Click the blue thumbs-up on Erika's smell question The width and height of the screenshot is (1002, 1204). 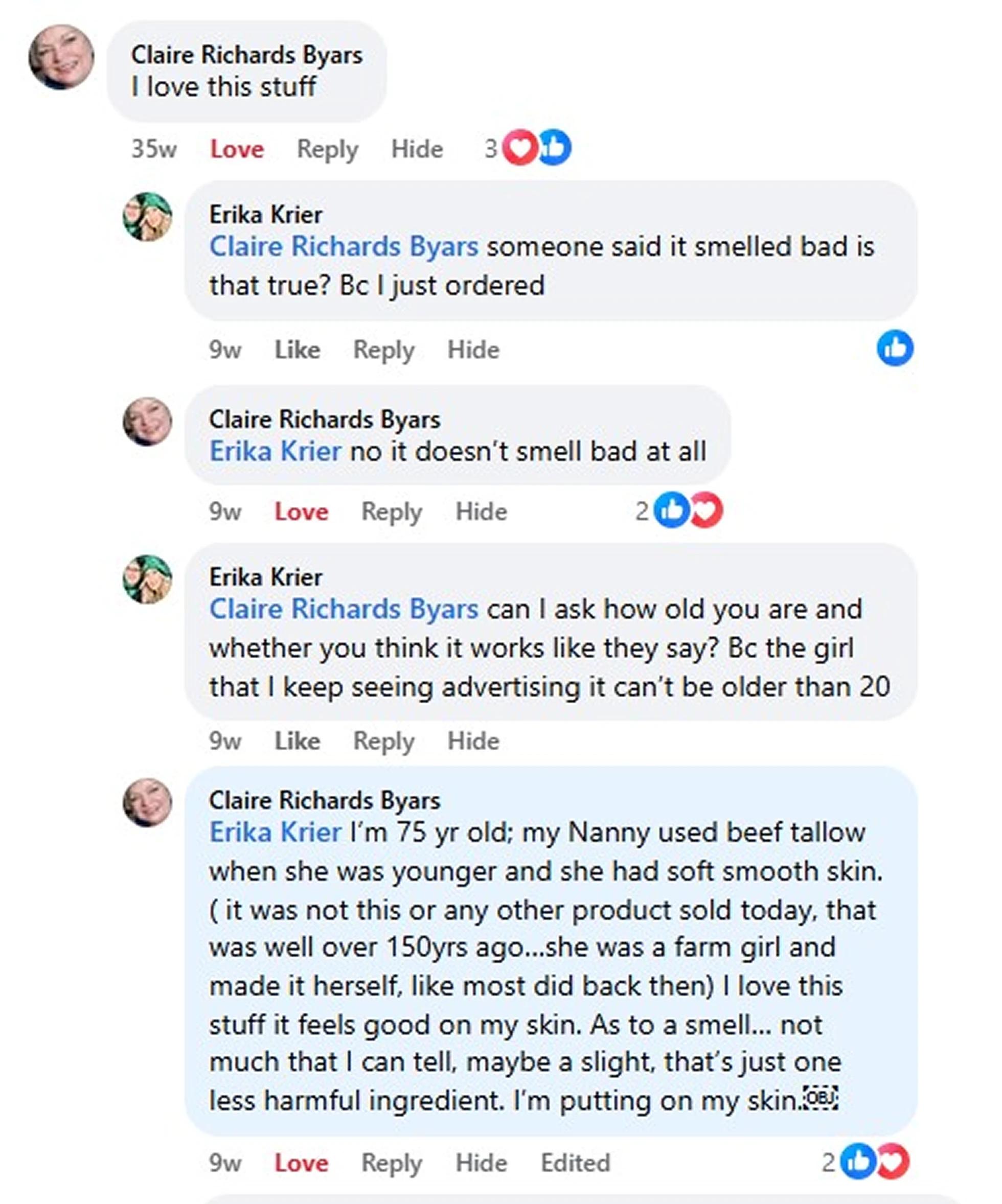[x=895, y=349]
